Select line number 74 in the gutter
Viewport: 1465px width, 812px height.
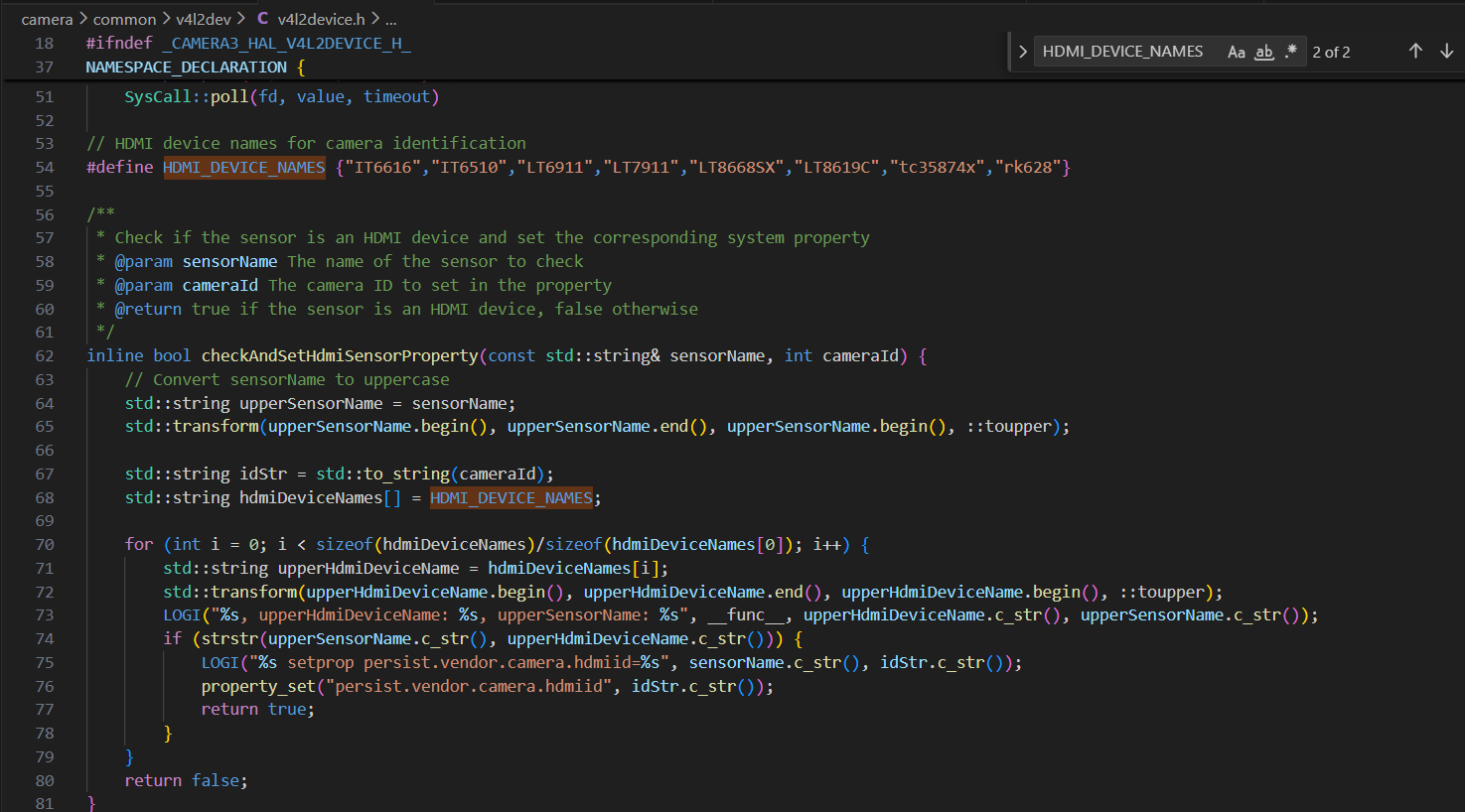click(x=45, y=638)
